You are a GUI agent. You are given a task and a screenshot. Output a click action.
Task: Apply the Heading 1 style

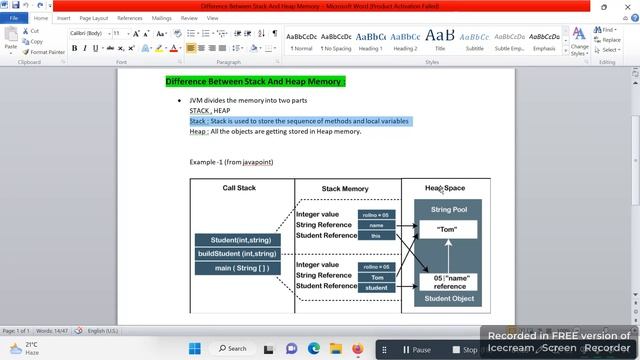pos(371,41)
